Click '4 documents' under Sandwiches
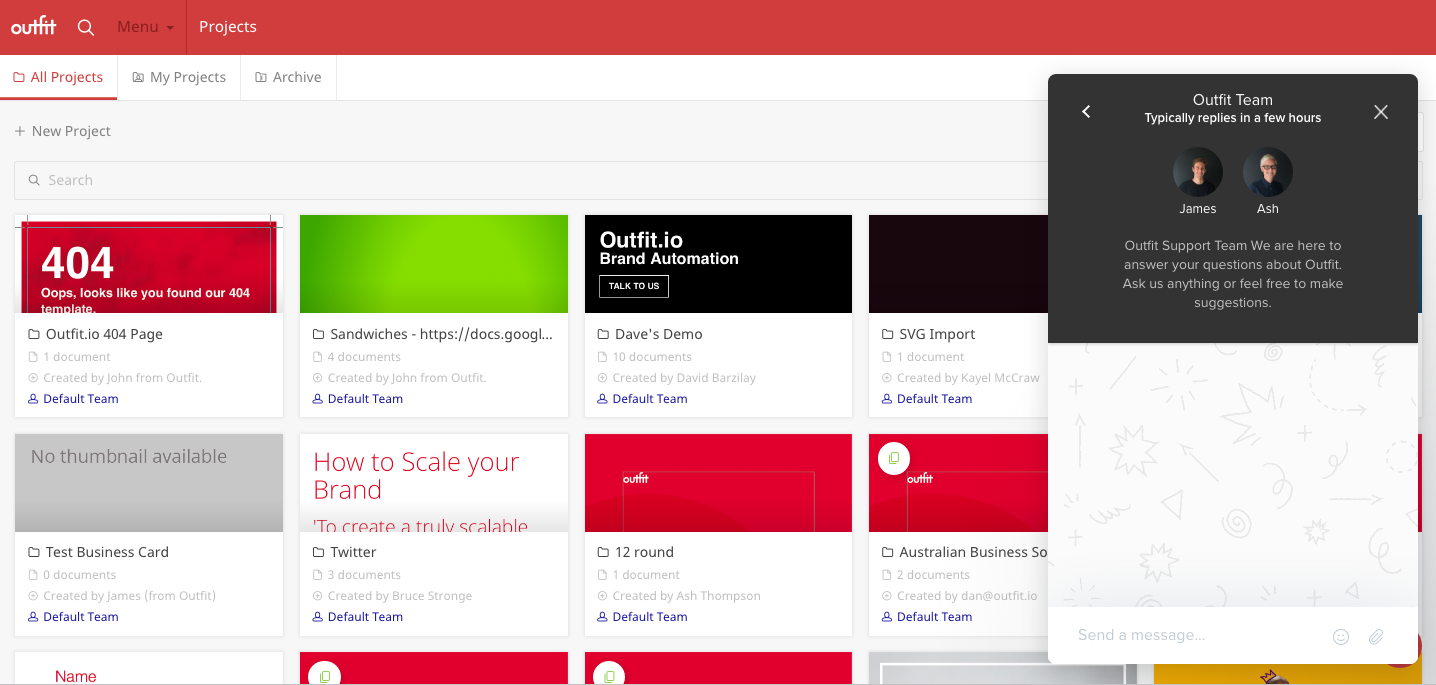This screenshot has width=1436, height=685. 364,357
